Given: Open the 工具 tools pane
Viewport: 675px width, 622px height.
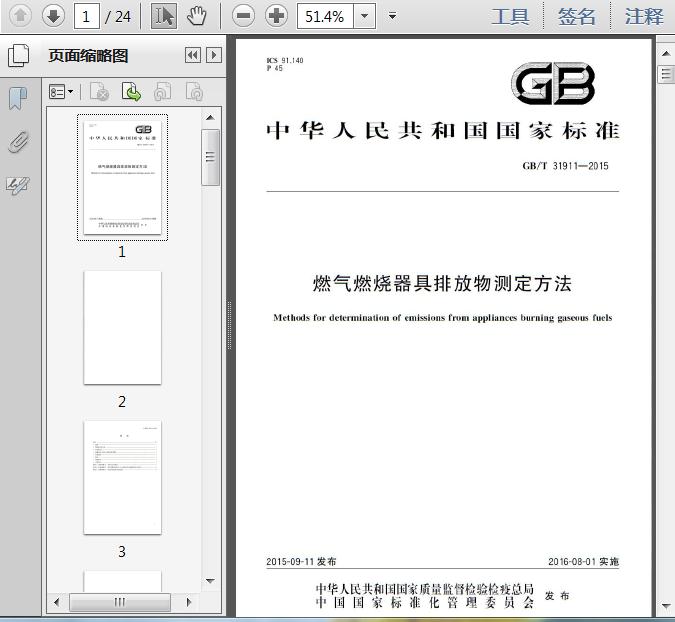Looking at the screenshot, I should click(x=511, y=17).
